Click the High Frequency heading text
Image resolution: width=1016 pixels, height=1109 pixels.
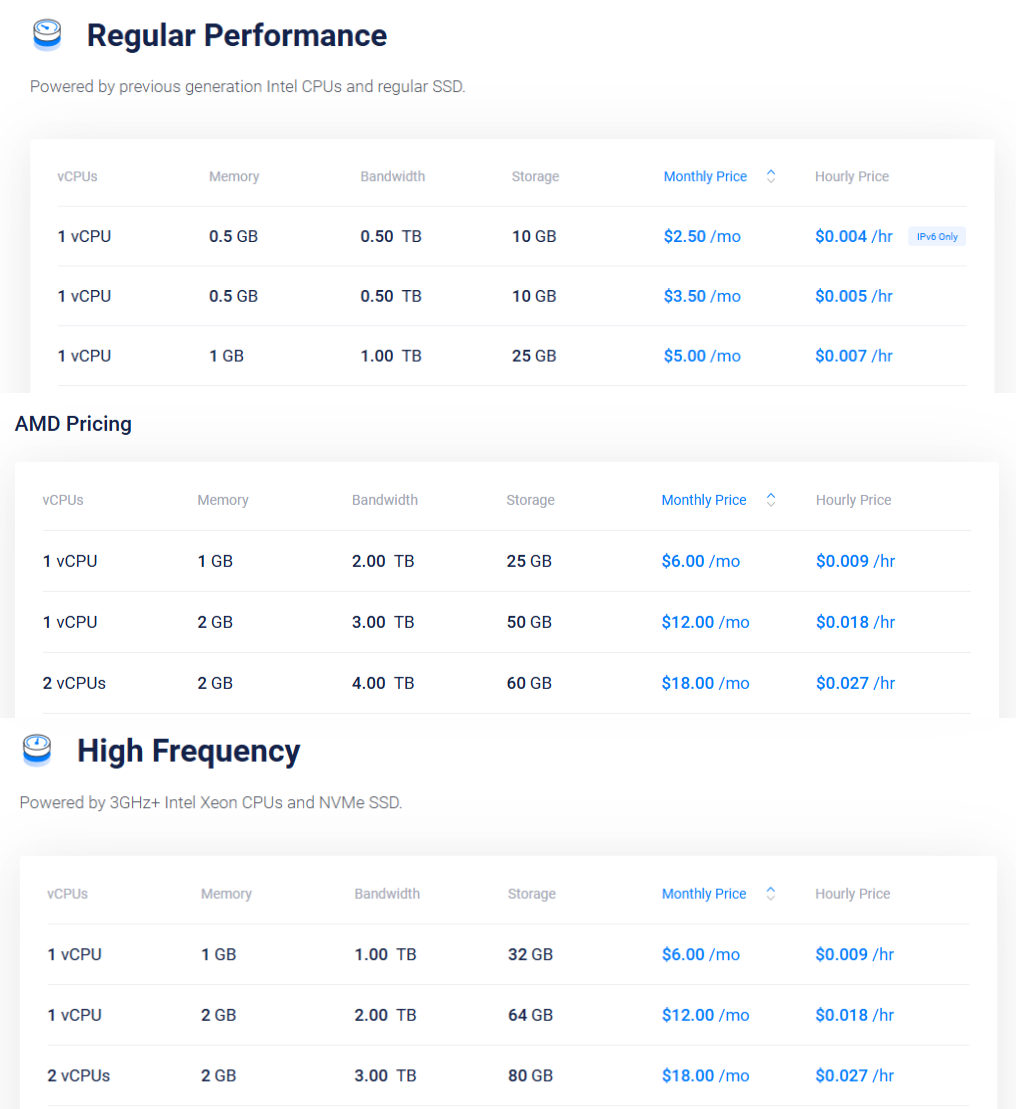tap(188, 751)
